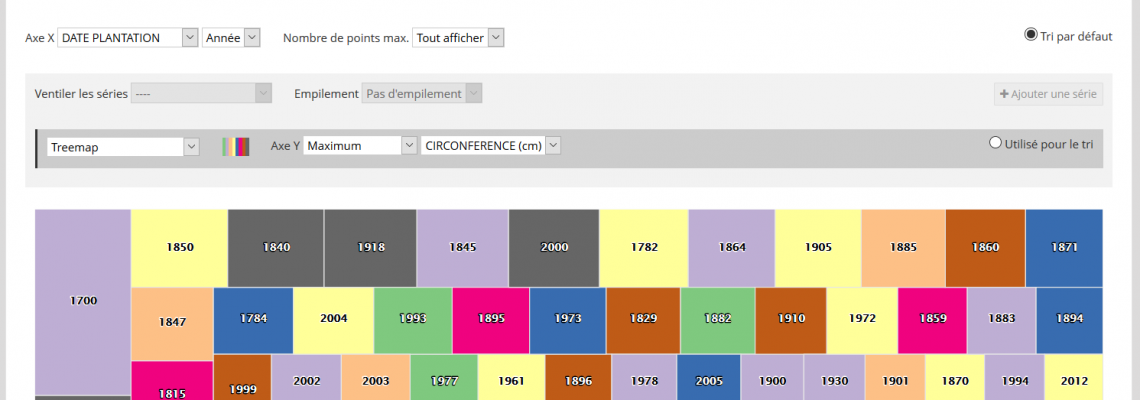This screenshot has width=1140, height=400.
Task: Select the blue 2005 treemap tile
Action: coord(708,380)
